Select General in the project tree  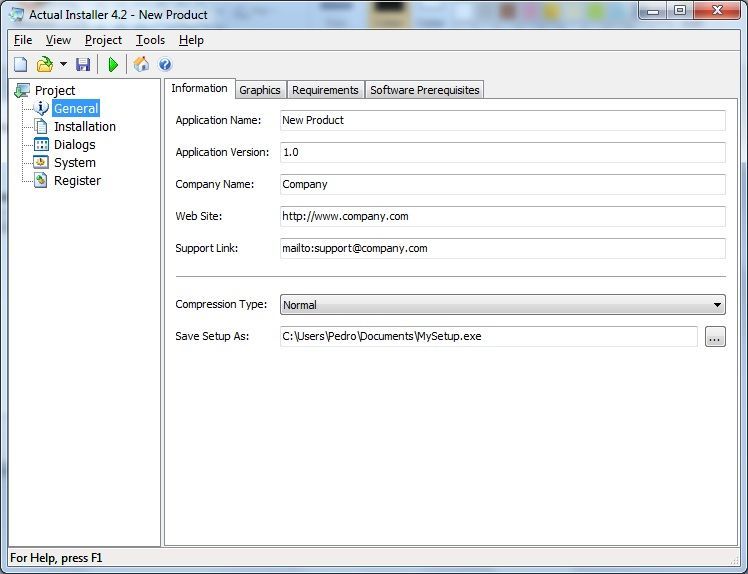[76, 108]
